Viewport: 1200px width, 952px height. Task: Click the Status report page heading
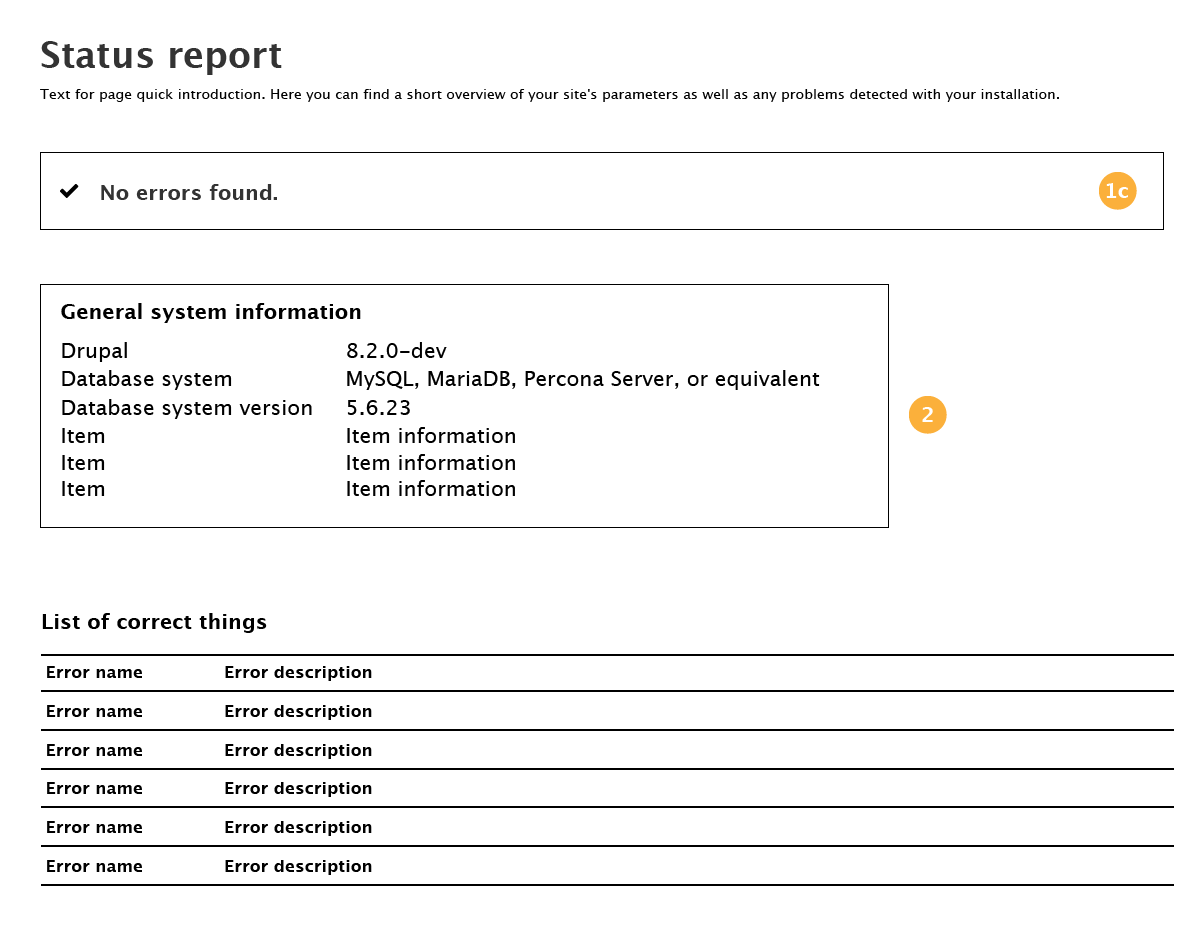(161, 55)
